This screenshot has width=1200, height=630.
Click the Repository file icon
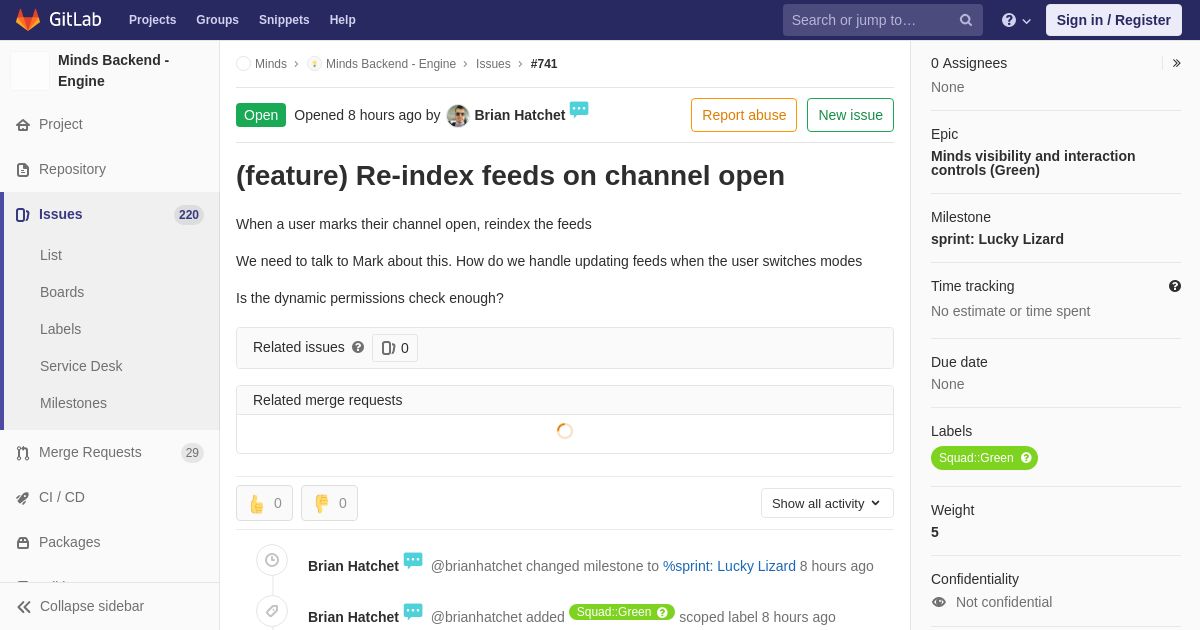23,170
